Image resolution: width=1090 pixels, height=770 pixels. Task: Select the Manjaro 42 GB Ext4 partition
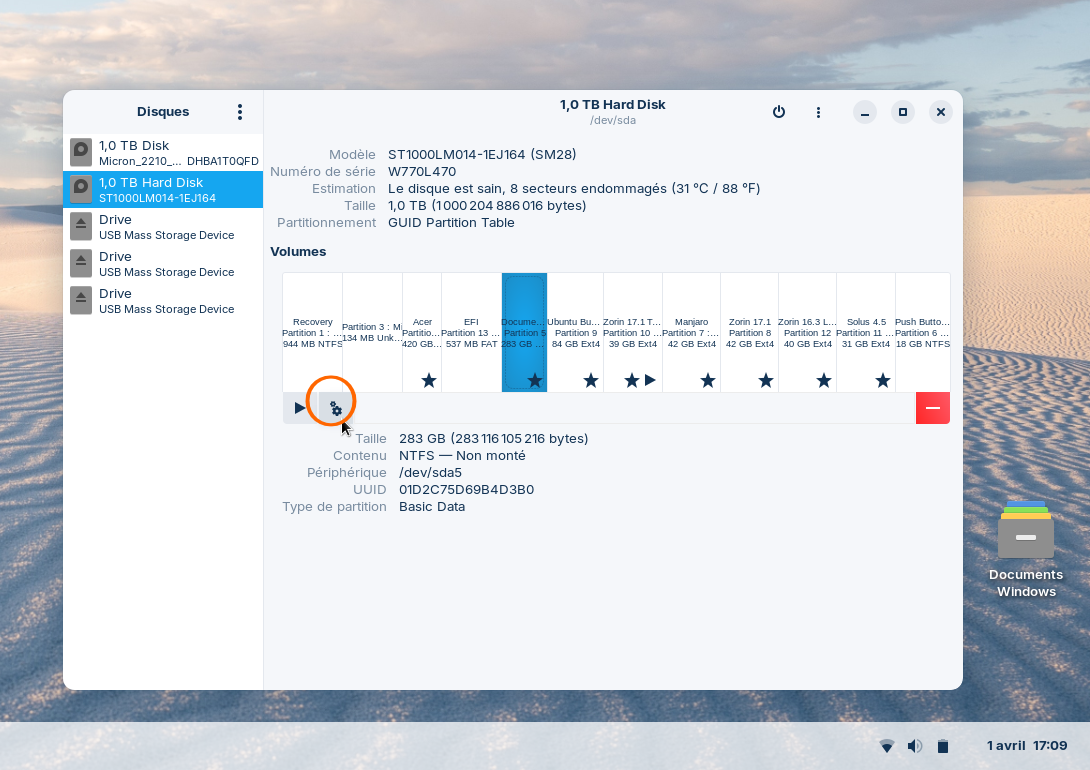(691, 332)
